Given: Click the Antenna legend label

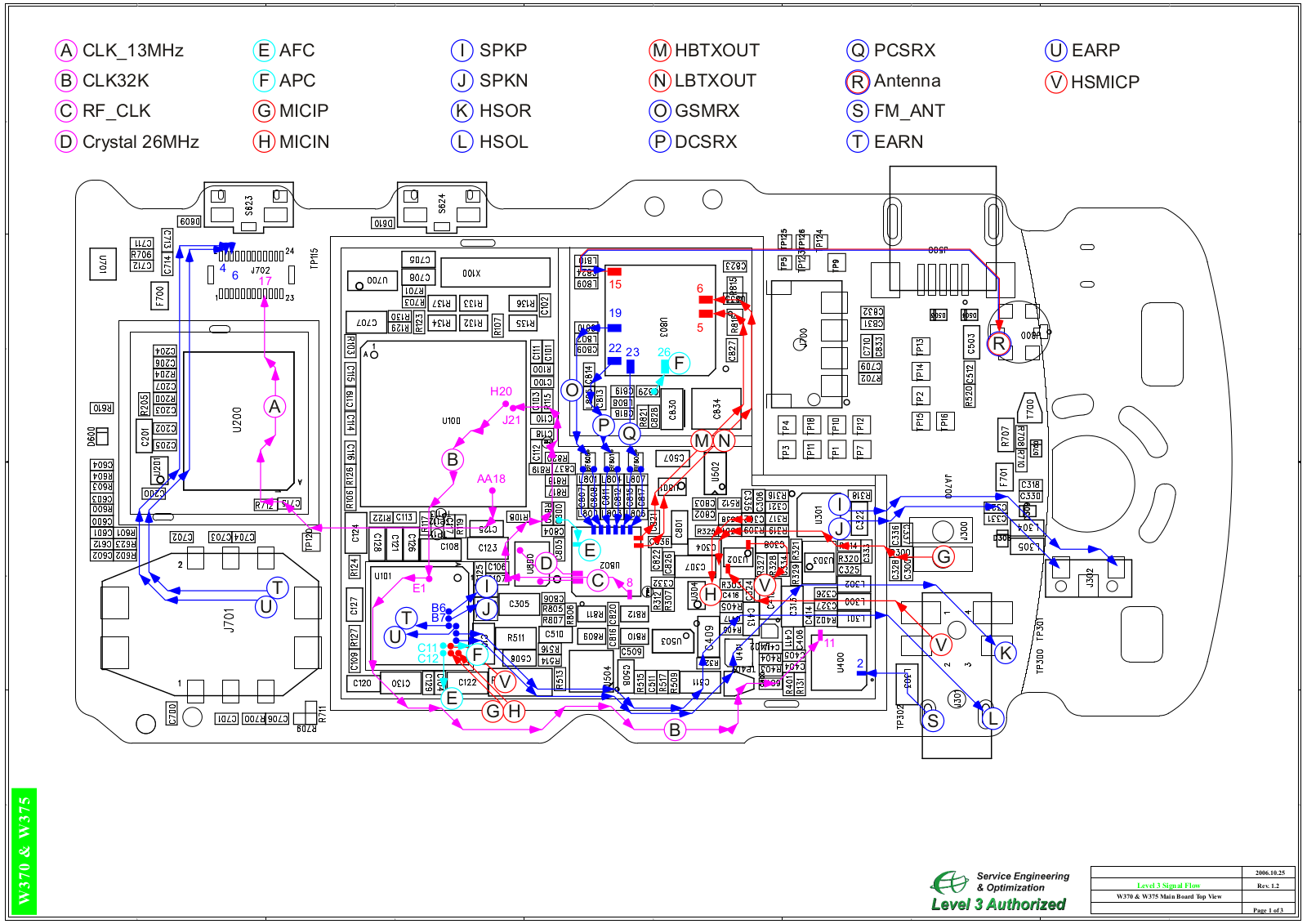Looking at the screenshot, I should (x=908, y=81).
